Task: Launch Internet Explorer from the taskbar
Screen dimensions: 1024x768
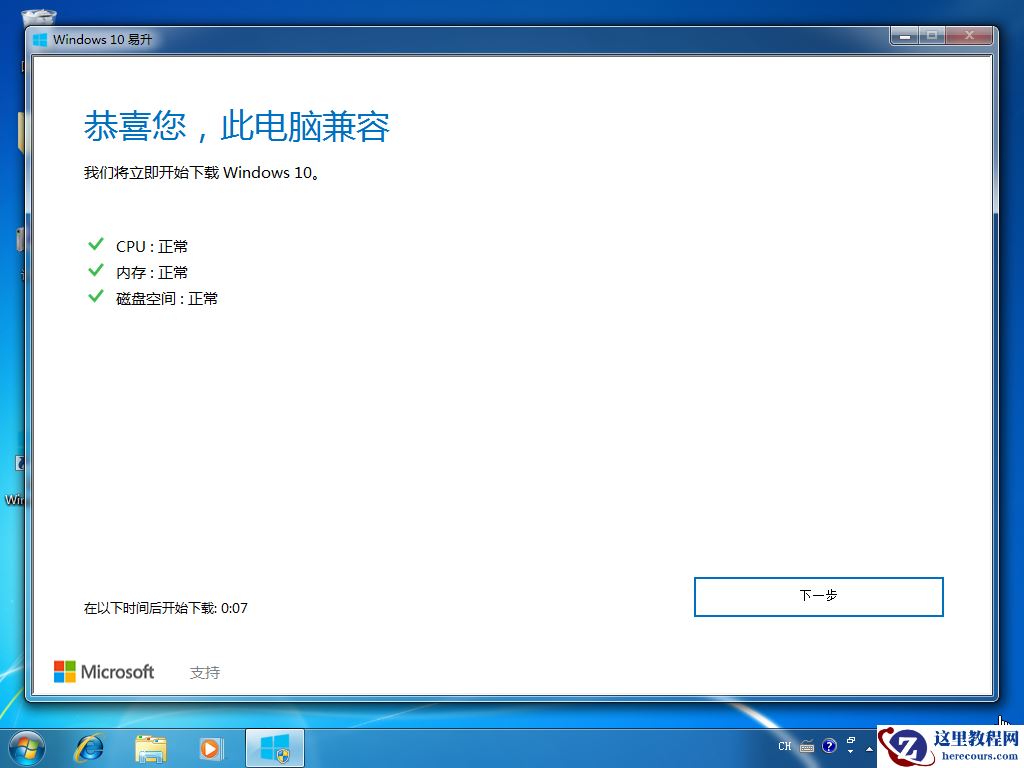Action: pos(89,747)
